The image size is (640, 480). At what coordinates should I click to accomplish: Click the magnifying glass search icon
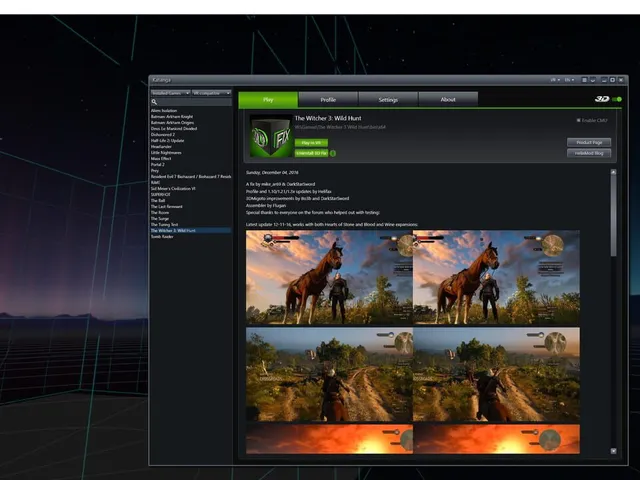[x=154, y=102]
